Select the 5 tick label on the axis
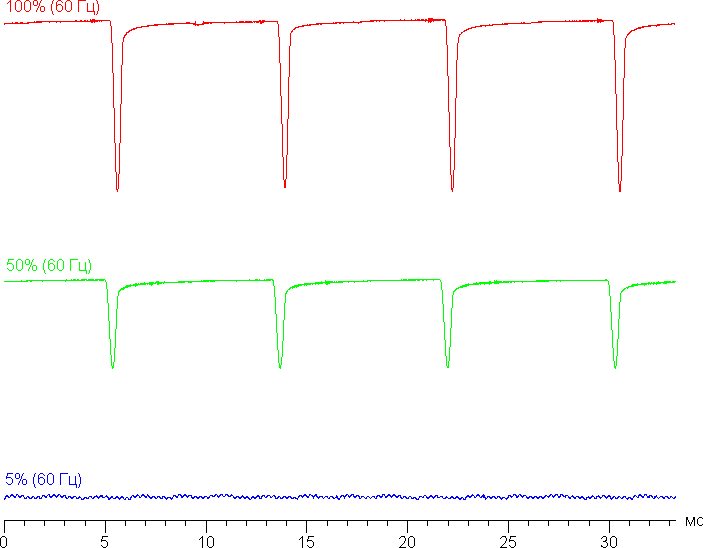This screenshot has width=703, height=548. click(x=105, y=541)
